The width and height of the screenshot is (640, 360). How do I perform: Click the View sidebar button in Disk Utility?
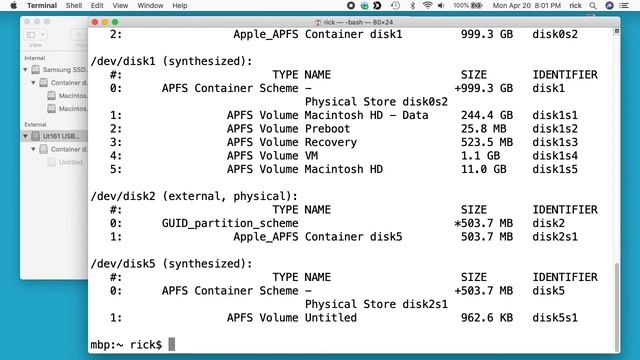[31, 35]
